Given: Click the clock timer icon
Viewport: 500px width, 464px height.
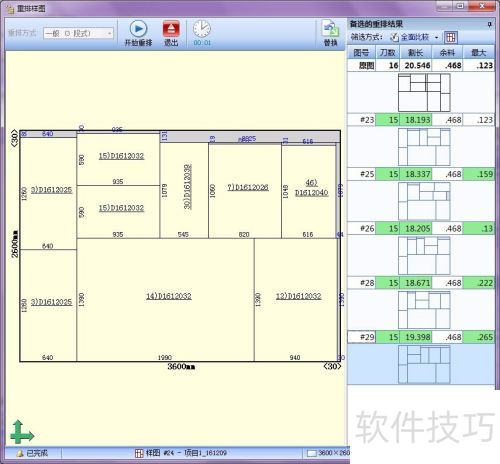Looking at the screenshot, I should (x=202, y=29).
